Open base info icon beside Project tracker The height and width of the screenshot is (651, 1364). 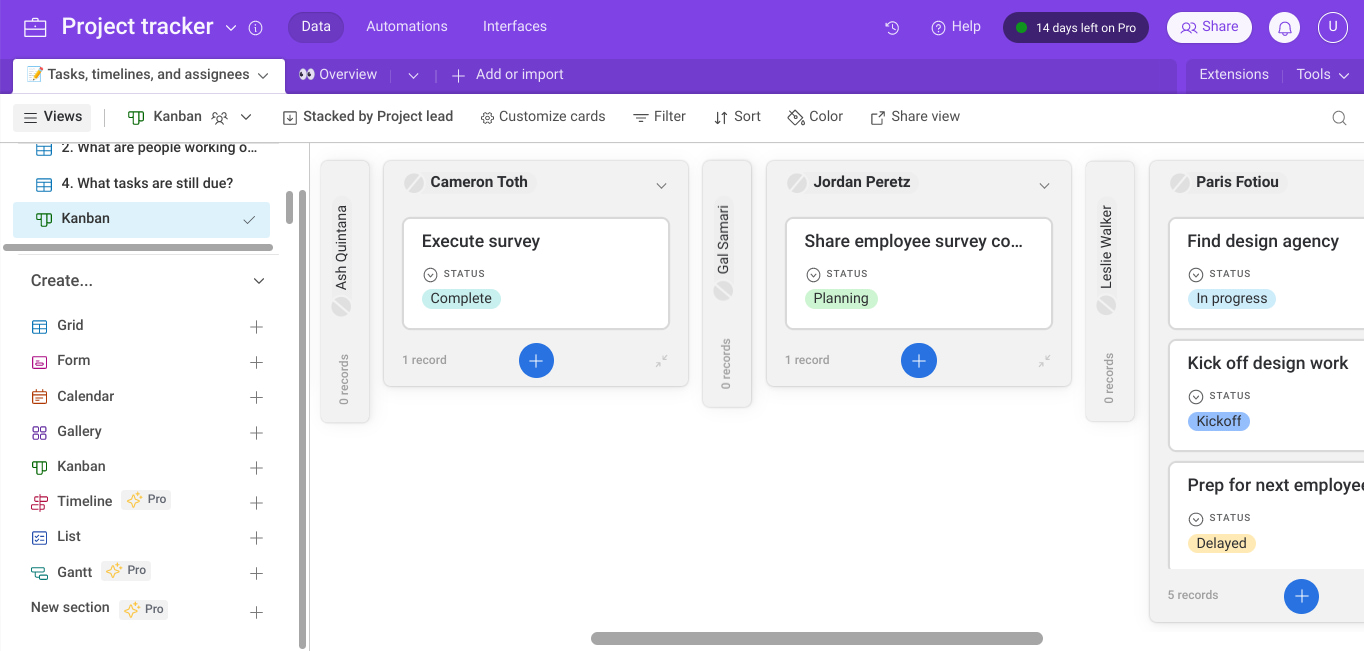pyautogui.click(x=255, y=28)
